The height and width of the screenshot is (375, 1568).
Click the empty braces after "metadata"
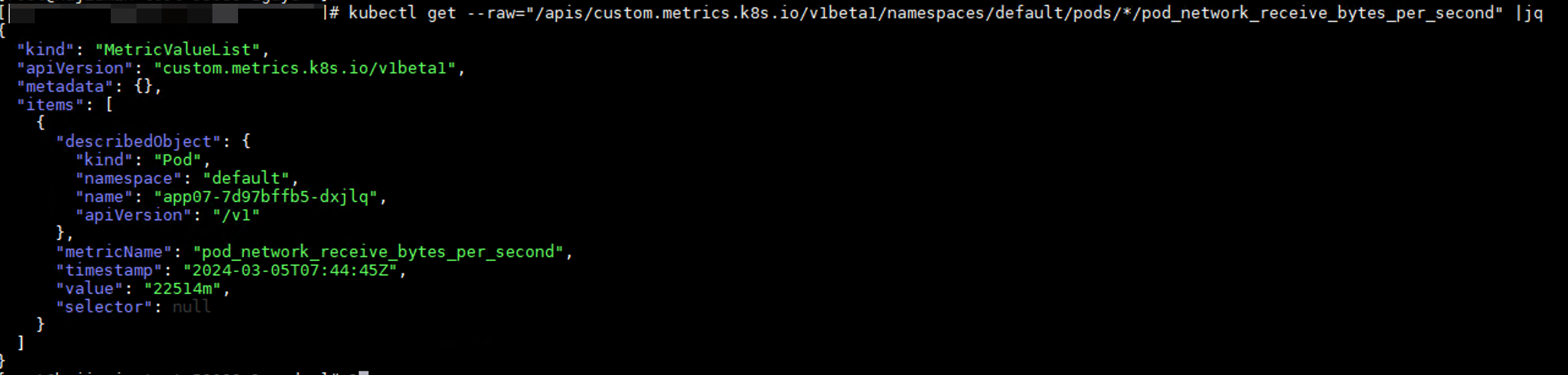pyautogui.click(x=143, y=86)
